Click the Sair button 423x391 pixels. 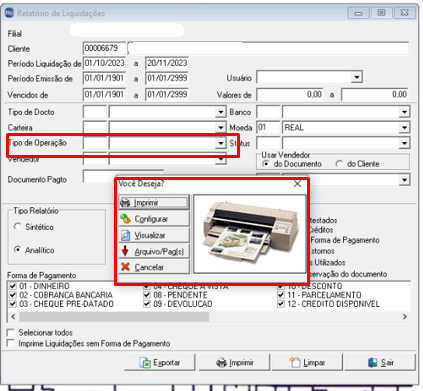[380, 362]
